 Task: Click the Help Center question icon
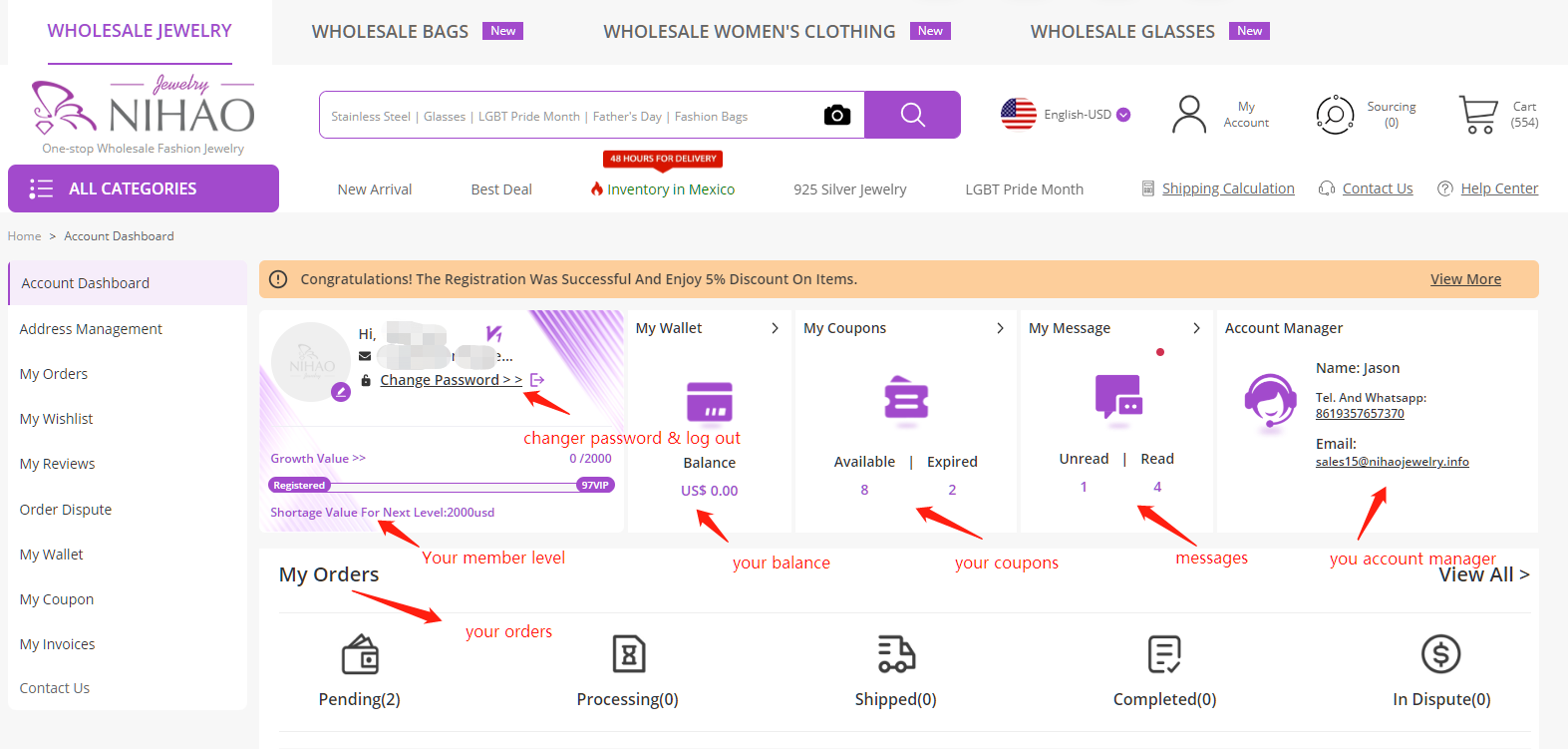click(1445, 188)
